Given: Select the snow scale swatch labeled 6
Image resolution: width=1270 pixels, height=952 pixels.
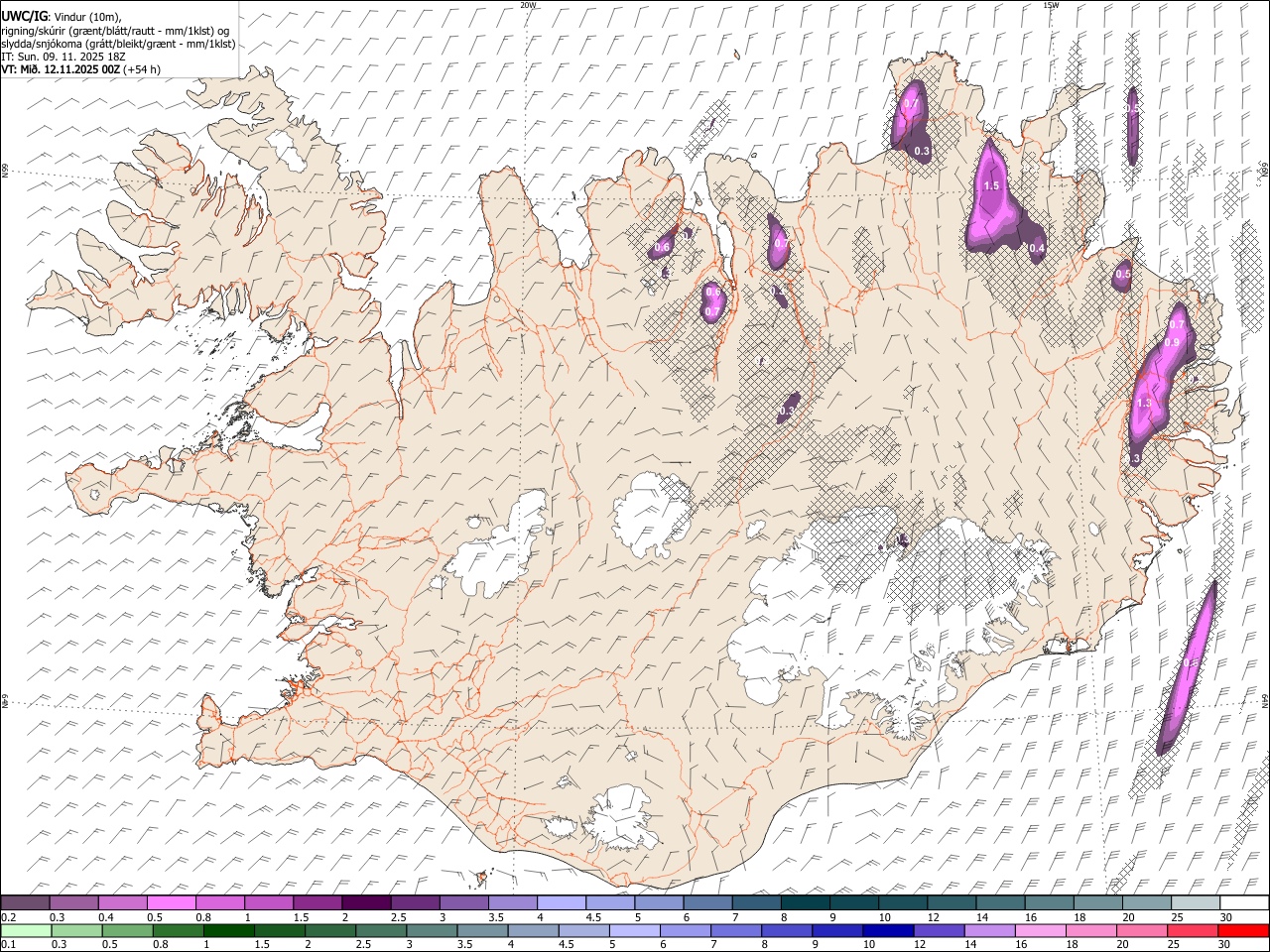Looking at the screenshot, I should pyautogui.click(x=707, y=903).
